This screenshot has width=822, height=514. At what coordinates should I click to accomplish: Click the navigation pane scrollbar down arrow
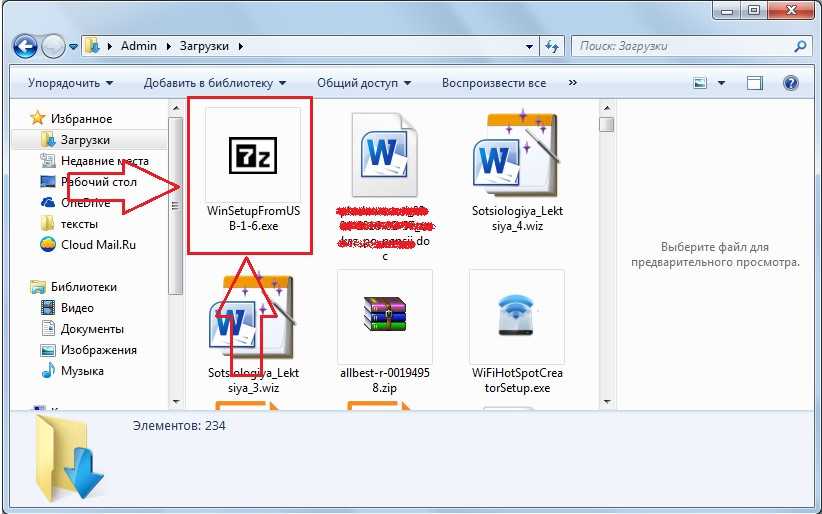coord(176,402)
